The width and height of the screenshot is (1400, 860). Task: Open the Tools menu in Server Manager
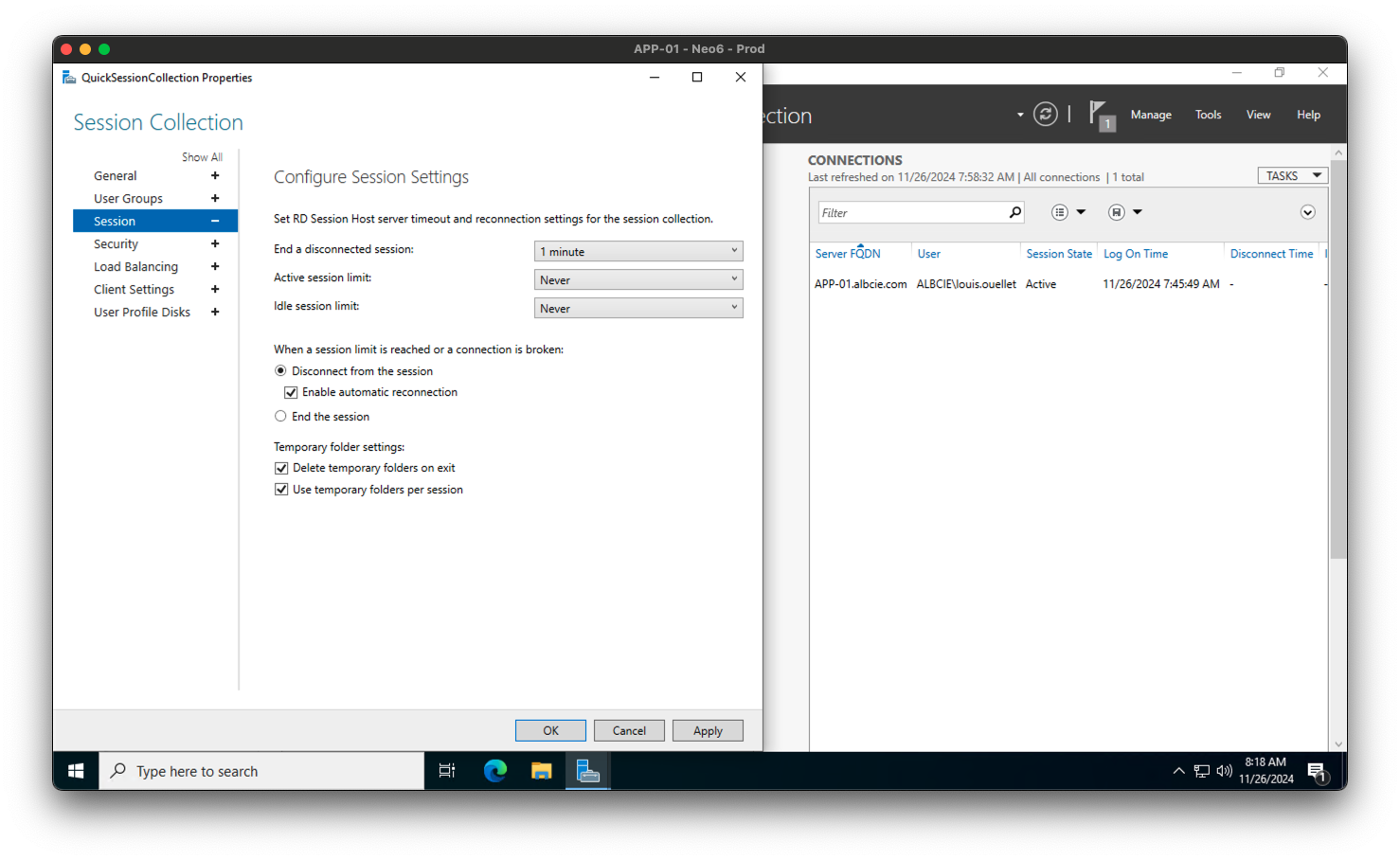[1208, 114]
